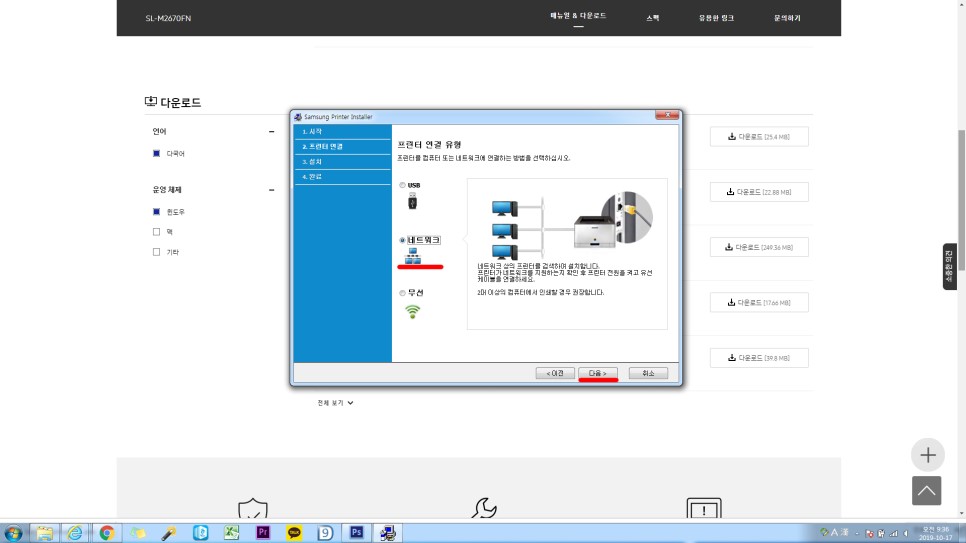Click the < 이전 button in installer
Image resolution: width=966 pixels, height=543 pixels.
(555, 373)
